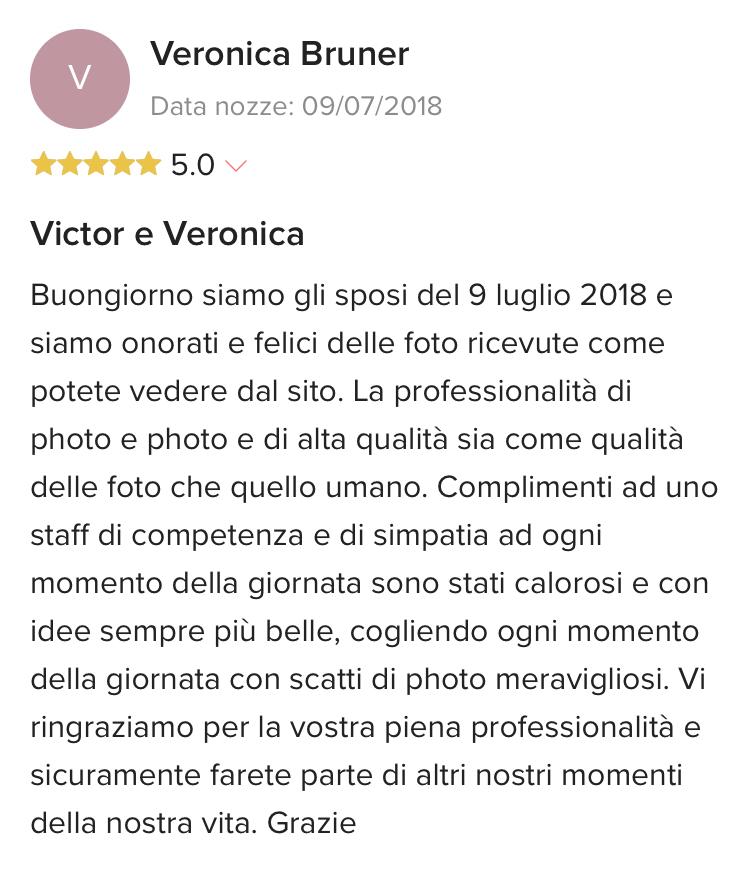This screenshot has height=892, width=750.
Task: Click the "Complimenti ad uno" text
Action: [578, 487]
